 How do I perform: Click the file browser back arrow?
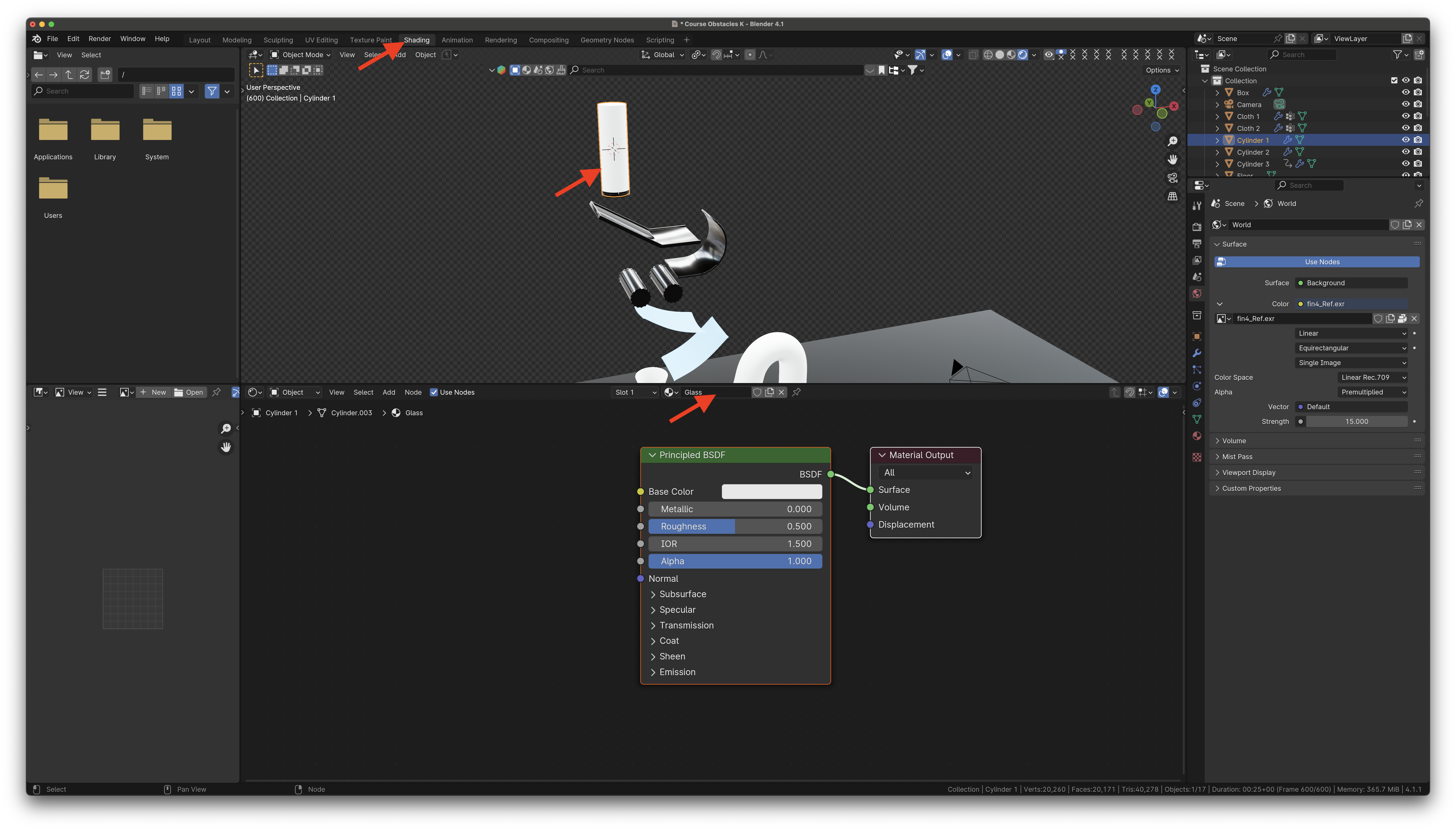pos(39,75)
